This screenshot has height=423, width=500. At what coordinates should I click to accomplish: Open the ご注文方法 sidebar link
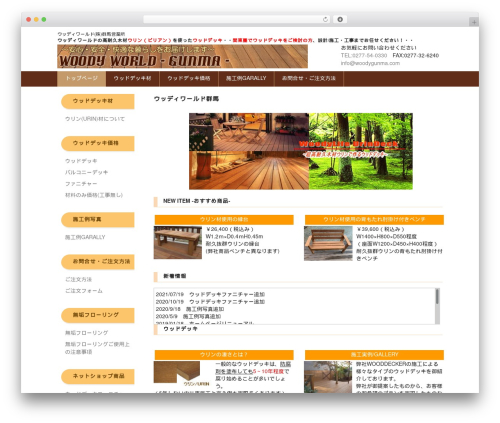[78, 279]
